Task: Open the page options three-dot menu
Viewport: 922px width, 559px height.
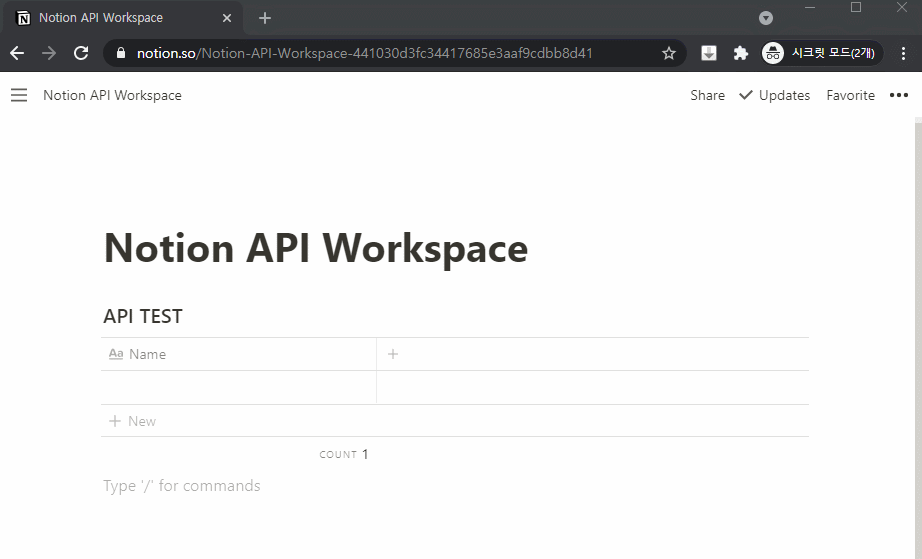Action: coord(898,95)
